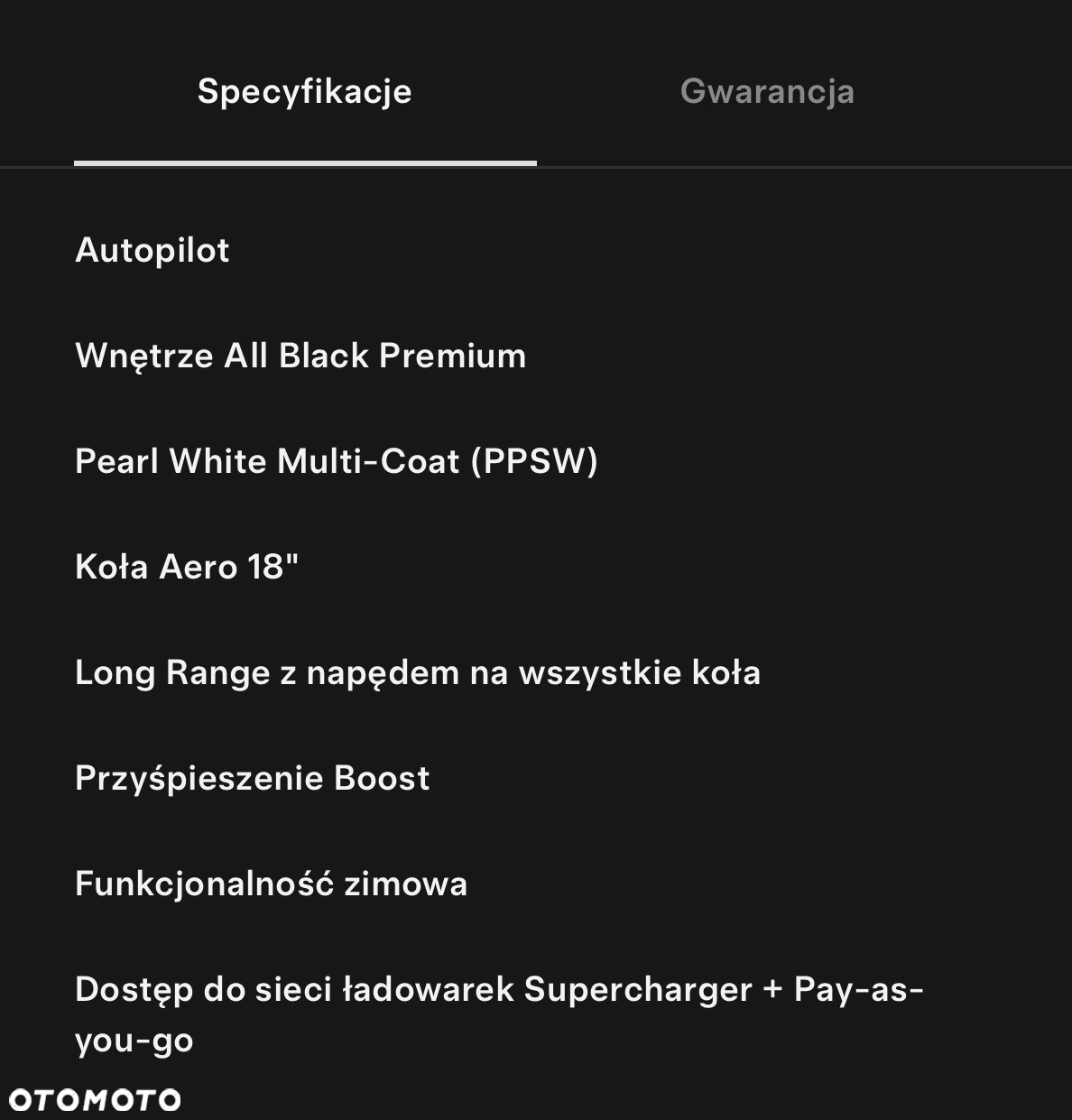Click the you-go text on last line

click(134, 1041)
